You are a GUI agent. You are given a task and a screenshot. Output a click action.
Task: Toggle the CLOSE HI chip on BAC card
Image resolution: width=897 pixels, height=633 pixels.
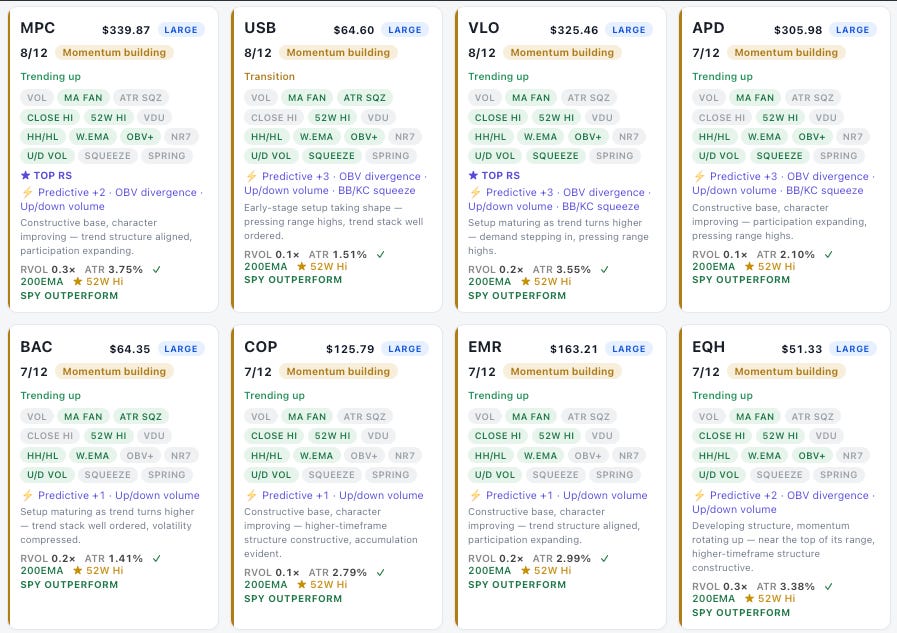[x=50, y=436]
